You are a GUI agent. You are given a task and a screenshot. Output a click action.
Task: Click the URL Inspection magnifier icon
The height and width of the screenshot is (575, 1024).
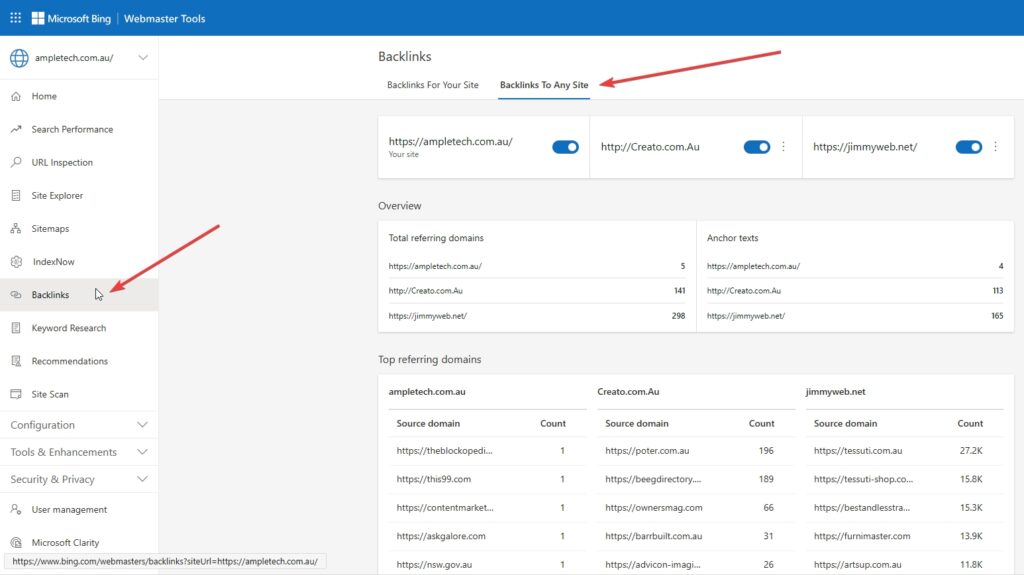(16, 163)
